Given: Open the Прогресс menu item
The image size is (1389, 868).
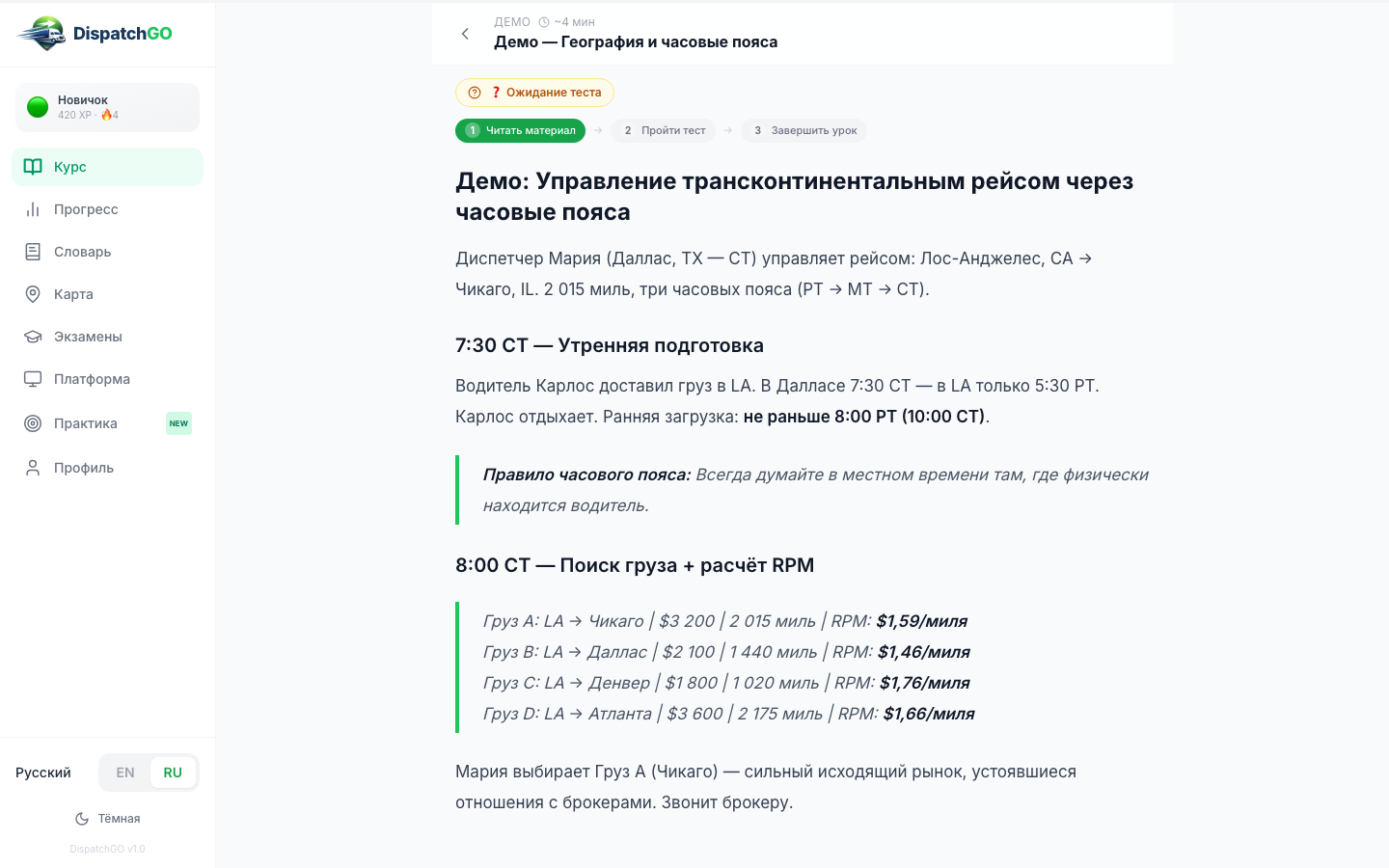Looking at the screenshot, I should [x=108, y=209].
